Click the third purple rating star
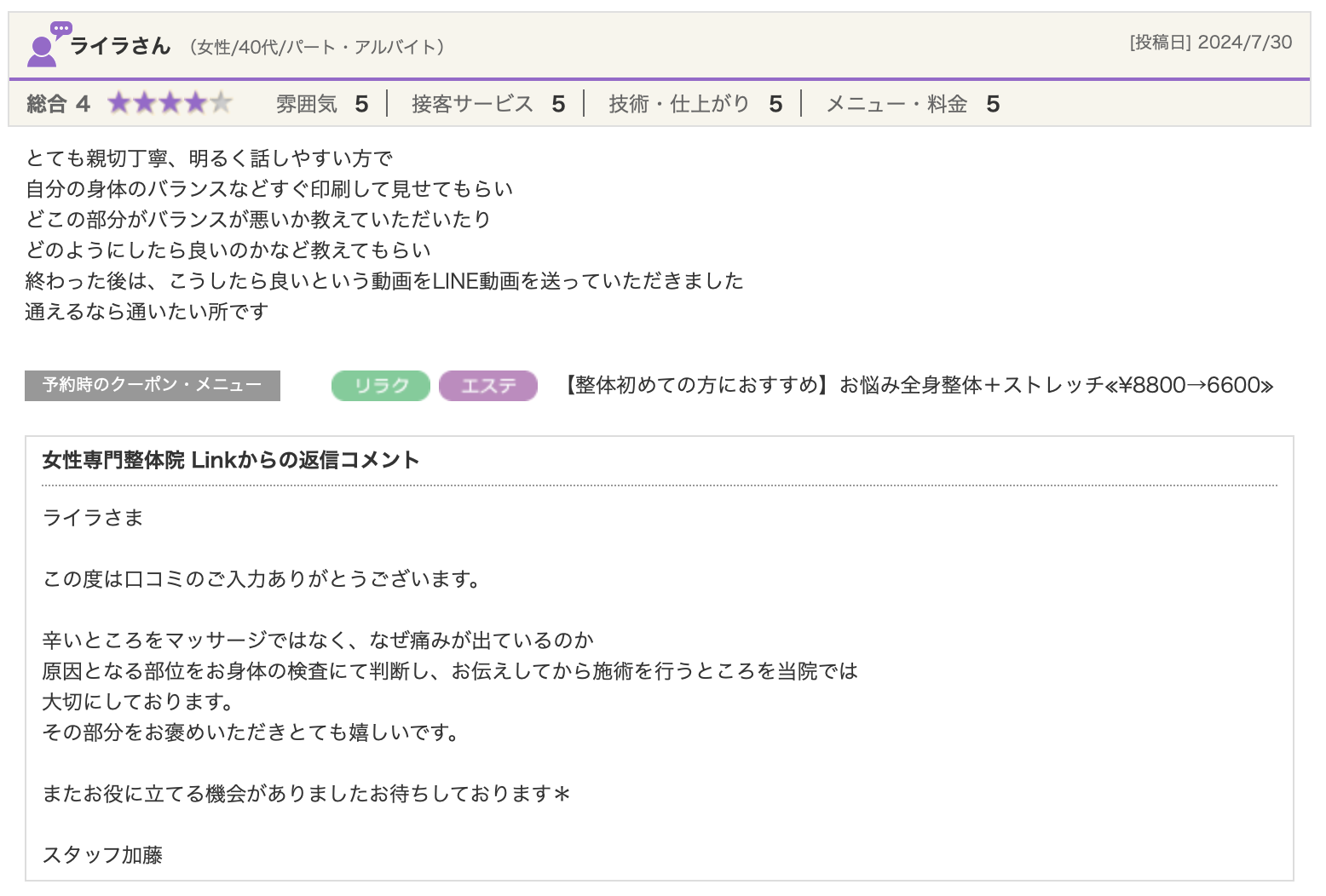Viewport: 1326px width, 896px height. click(x=170, y=103)
